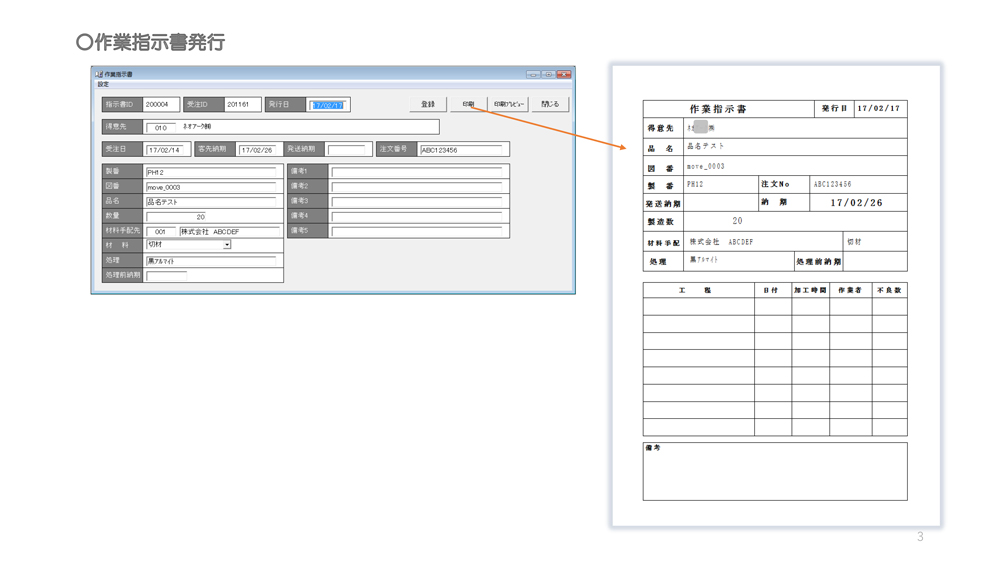Click the 作業指示書 window title icon

coord(99,74)
